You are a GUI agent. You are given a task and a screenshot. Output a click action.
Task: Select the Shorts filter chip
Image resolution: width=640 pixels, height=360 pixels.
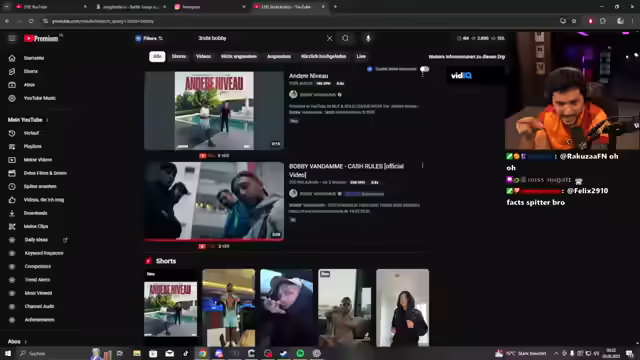tap(179, 57)
